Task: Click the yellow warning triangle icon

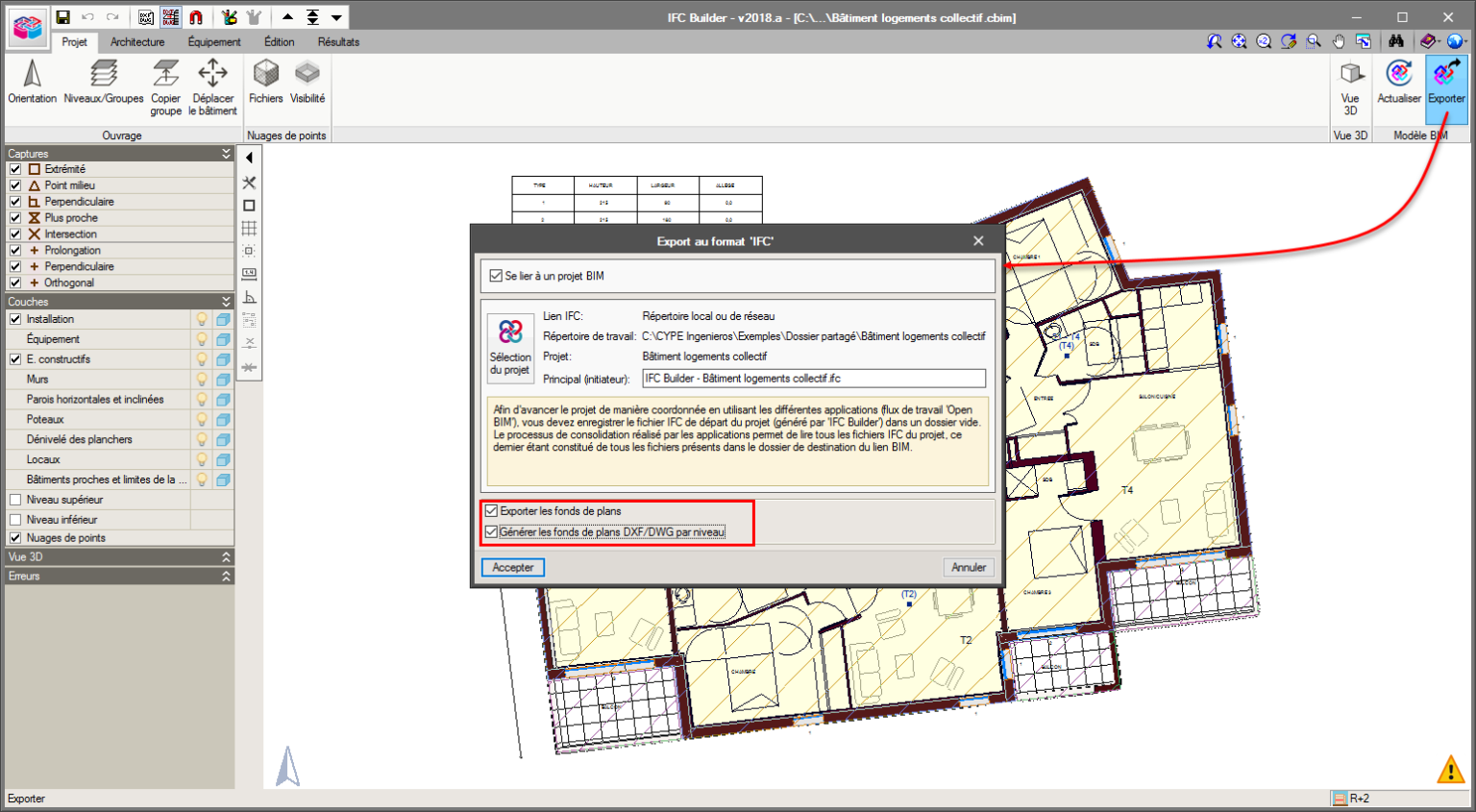Action: [x=1450, y=770]
